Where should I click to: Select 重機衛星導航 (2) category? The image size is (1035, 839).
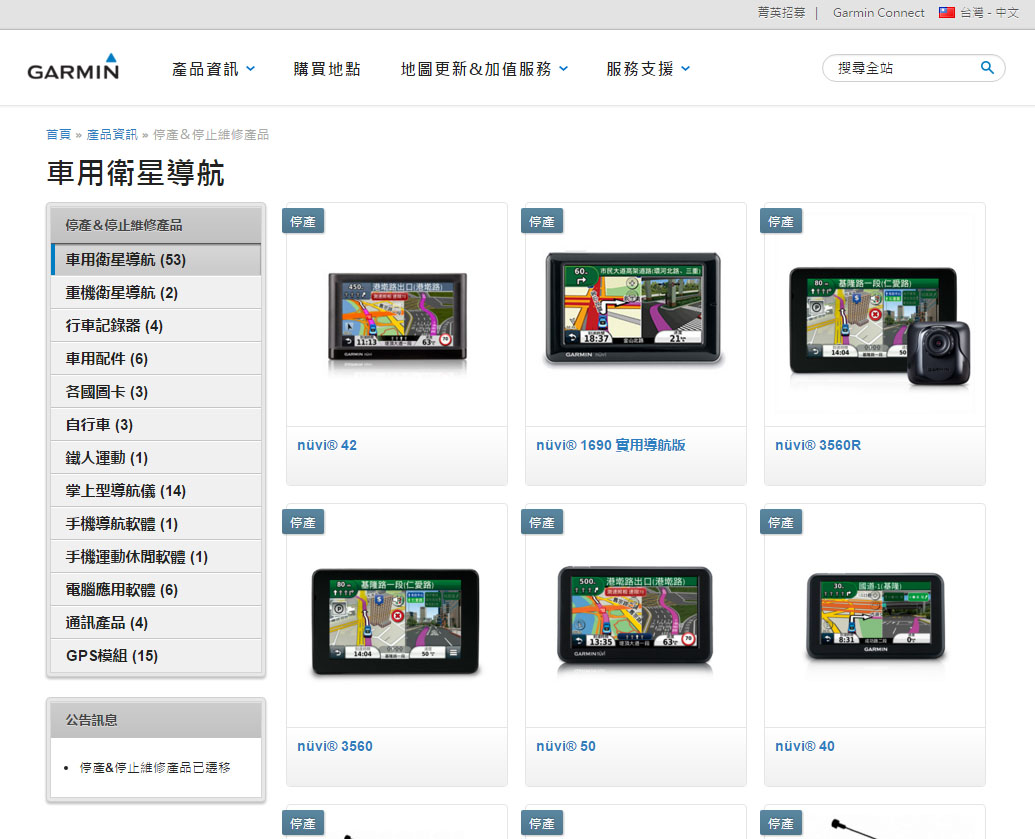coord(156,292)
